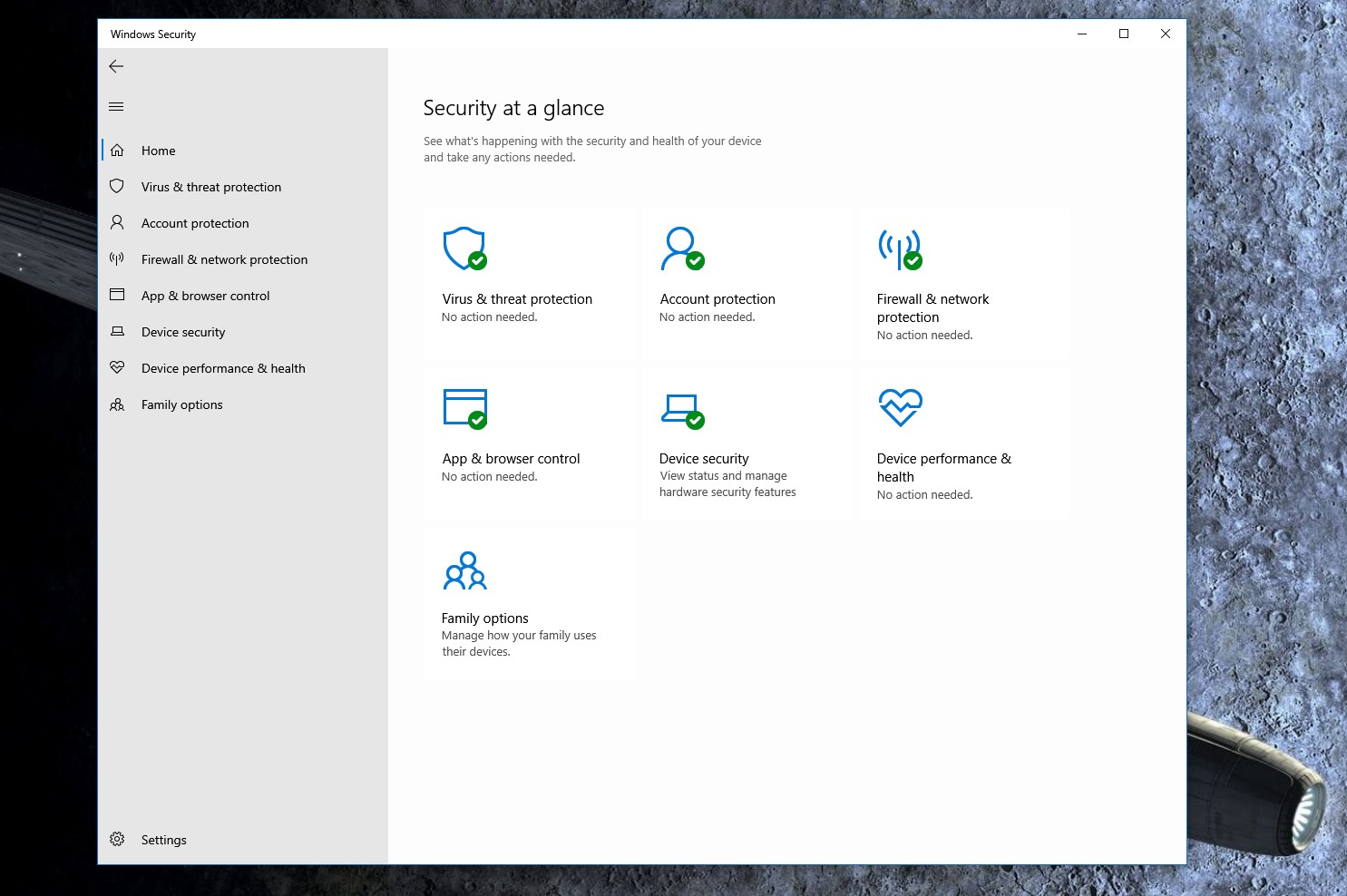This screenshot has width=1347, height=896.
Task: Open Firewall & network protection sidebar entry
Action: click(x=243, y=259)
